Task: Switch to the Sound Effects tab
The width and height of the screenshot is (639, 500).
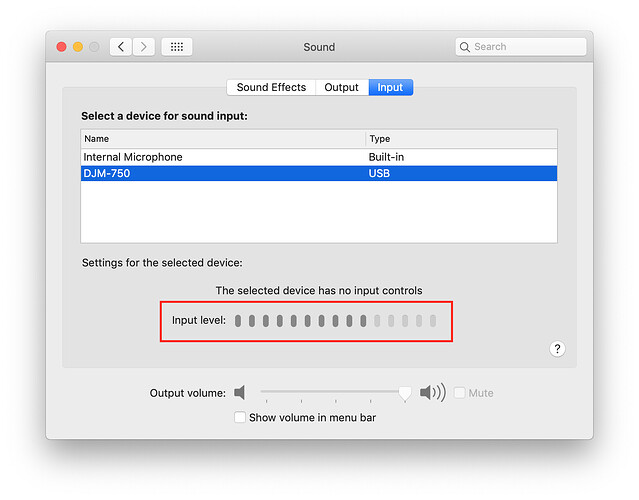Action: coord(271,88)
